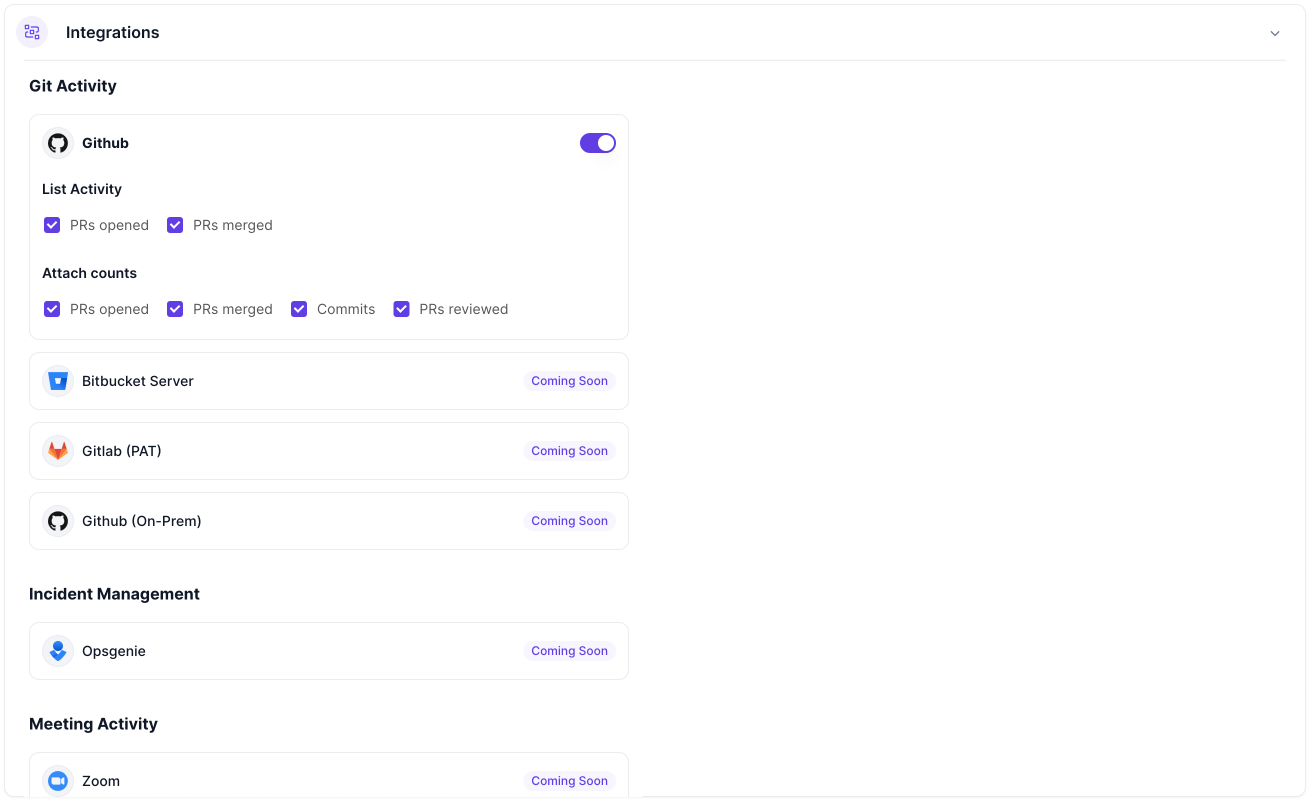Viewport: 1310px width, 801px height.
Task: Click the Github card name
Action: [x=105, y=143]
